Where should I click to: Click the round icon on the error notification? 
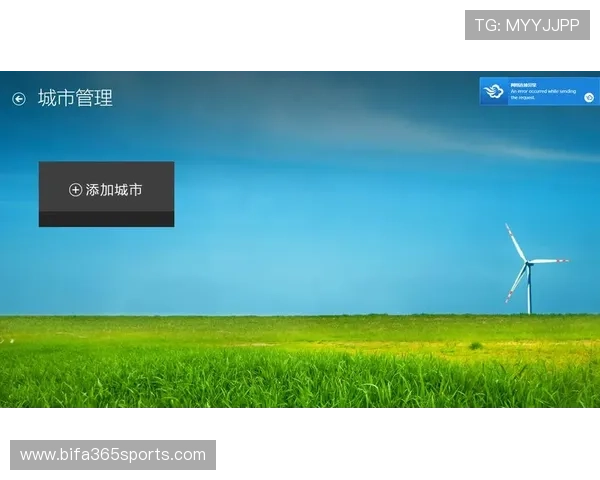pos(589,98)
